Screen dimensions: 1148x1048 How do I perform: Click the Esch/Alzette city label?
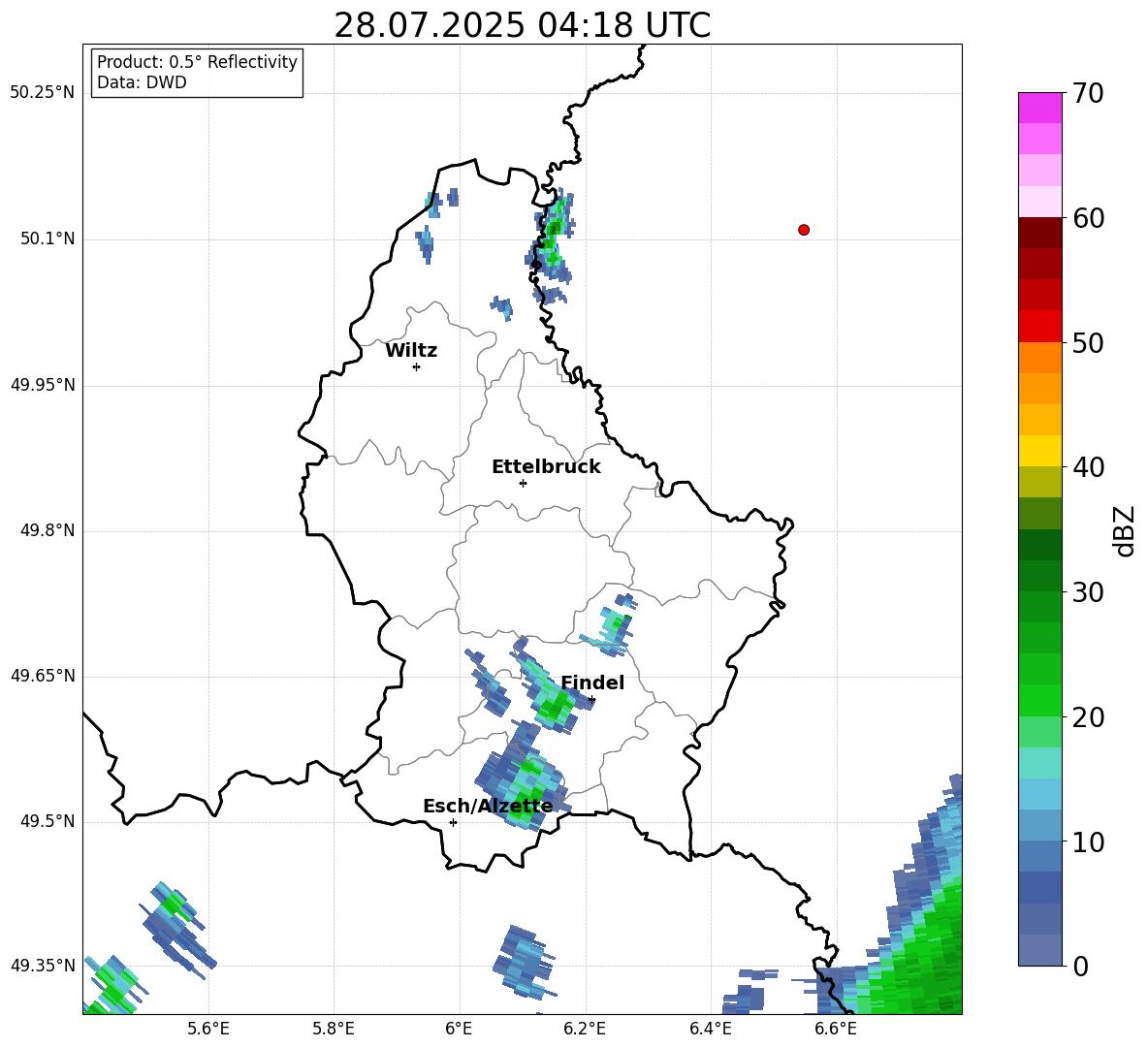[488, 807]
